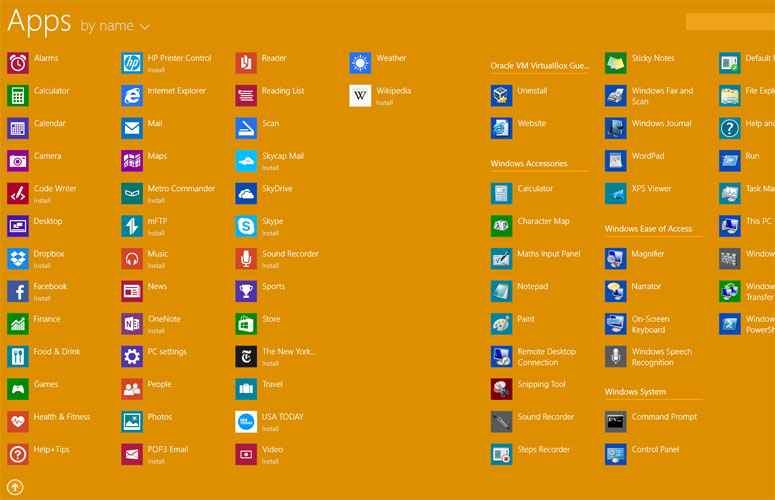The height and width of the screenshot is (500, 775).
Task: Open the Food & Drink icon
Action: click(18, 357)
